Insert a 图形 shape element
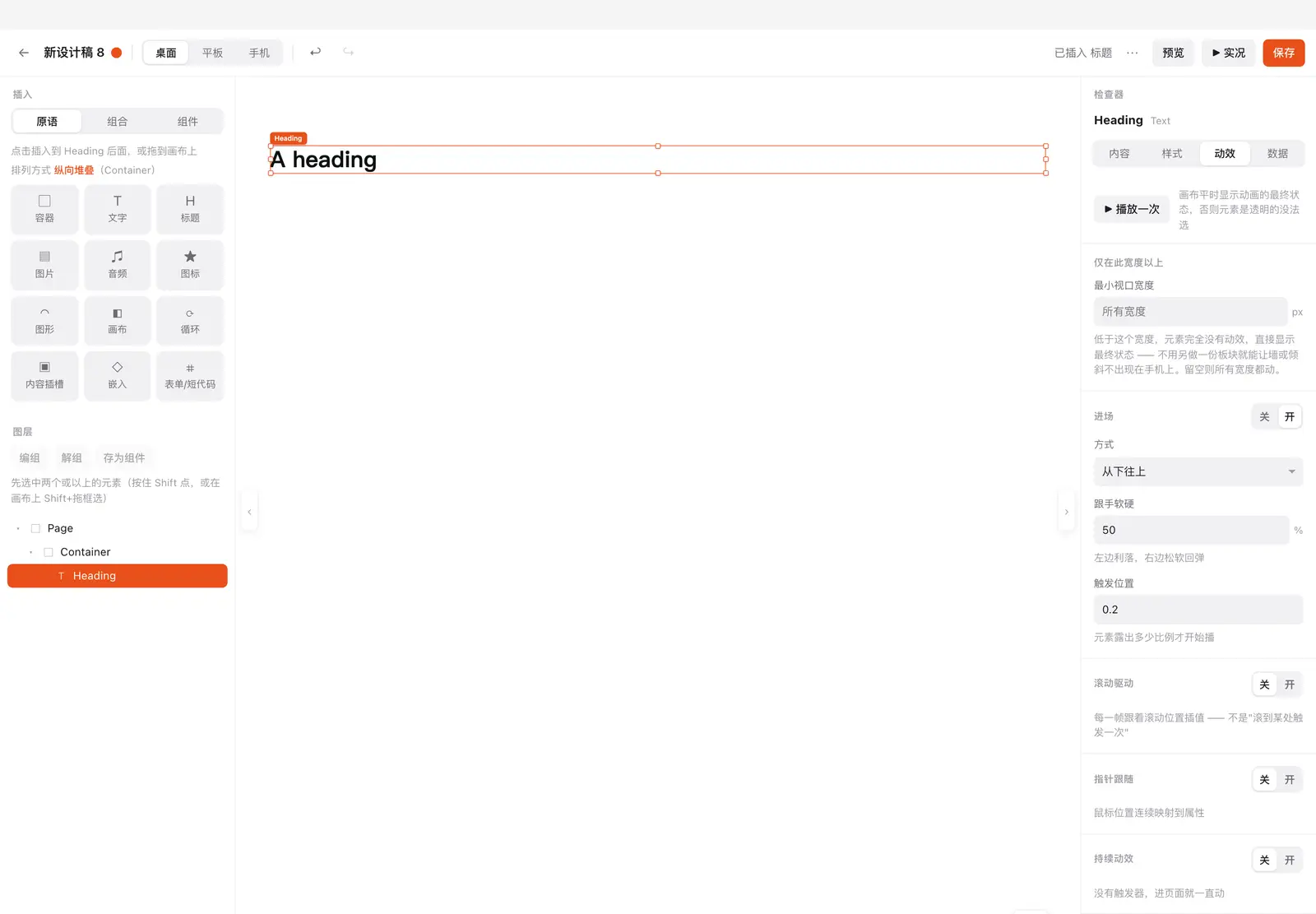 (x=44, y=320)
